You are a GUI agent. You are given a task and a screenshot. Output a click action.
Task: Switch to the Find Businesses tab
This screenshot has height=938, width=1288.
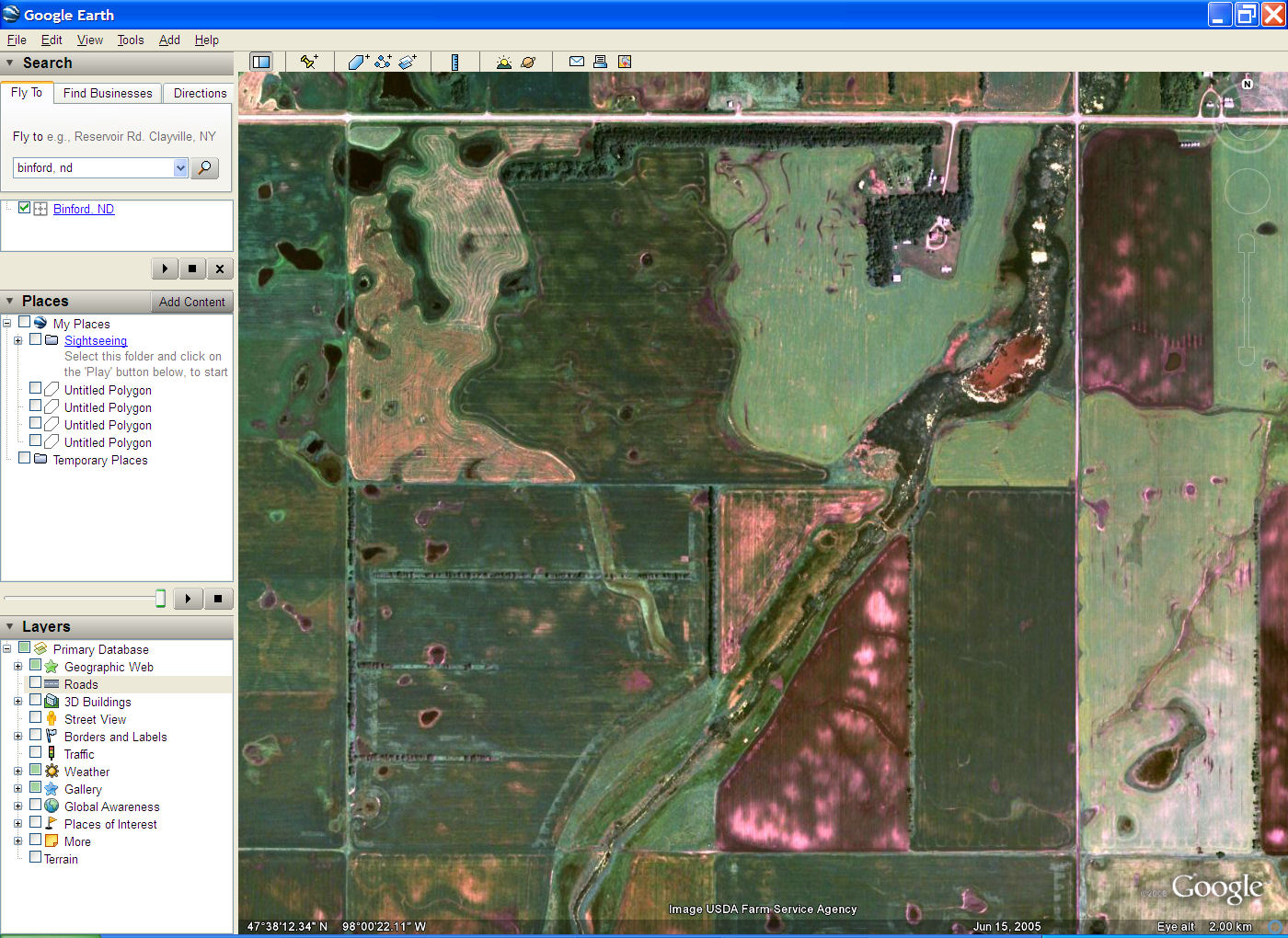(108, 93)
